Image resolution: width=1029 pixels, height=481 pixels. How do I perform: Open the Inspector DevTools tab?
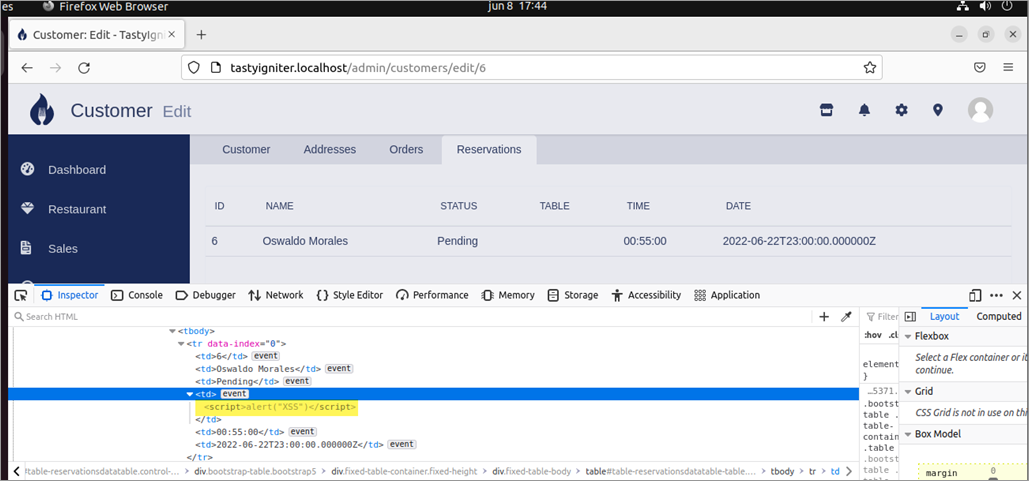[x=70, y=295]
